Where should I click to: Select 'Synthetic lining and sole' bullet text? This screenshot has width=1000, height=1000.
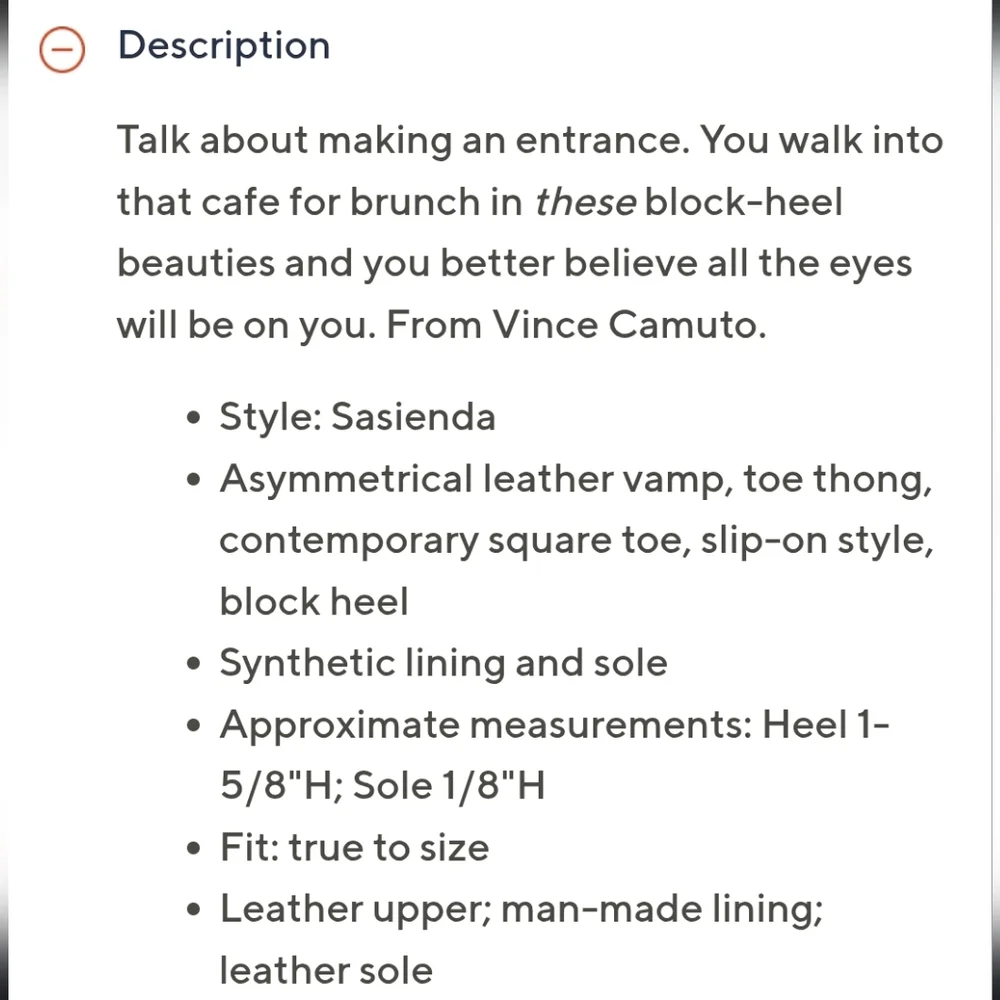443,663
